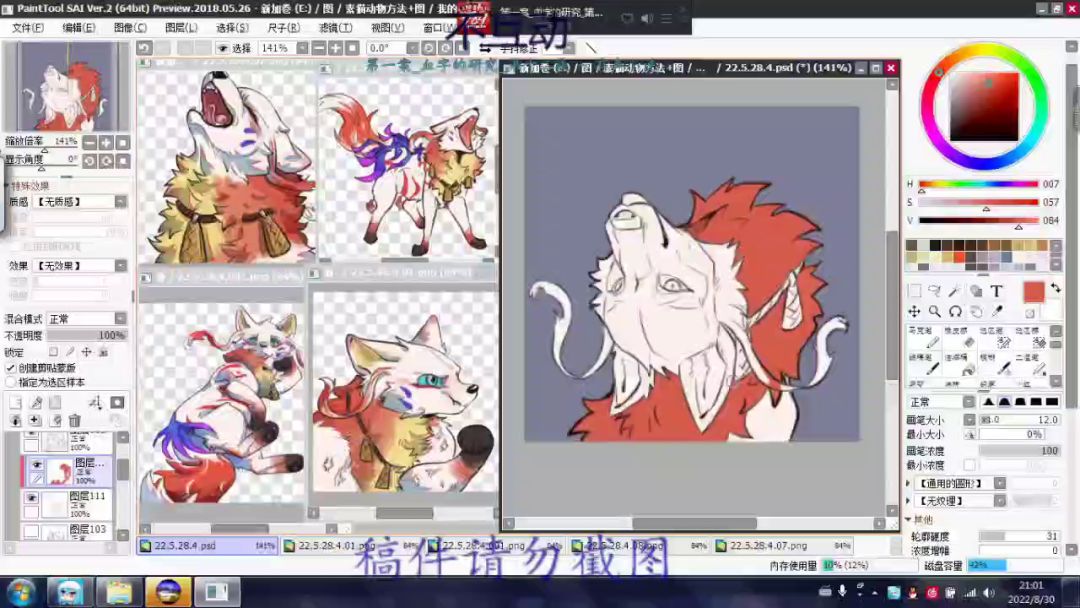The image size is (1080, 608).
Task: Hide layer 图层111 eye icon
Action: pos(31,497)
